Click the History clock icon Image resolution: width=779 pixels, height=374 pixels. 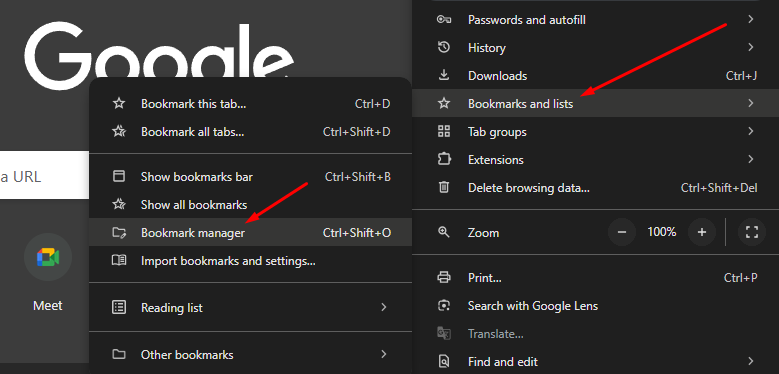(443, 48)
